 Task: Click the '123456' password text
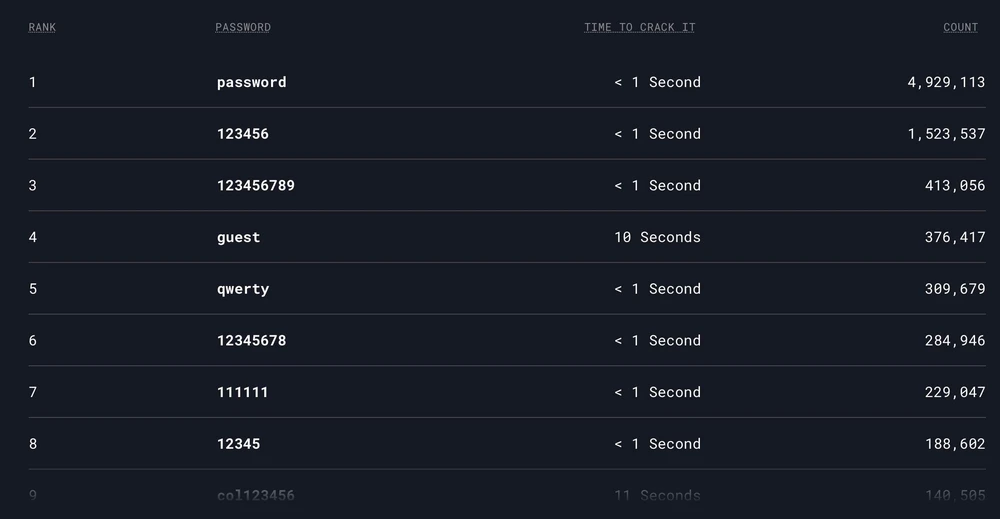[242, 134]
